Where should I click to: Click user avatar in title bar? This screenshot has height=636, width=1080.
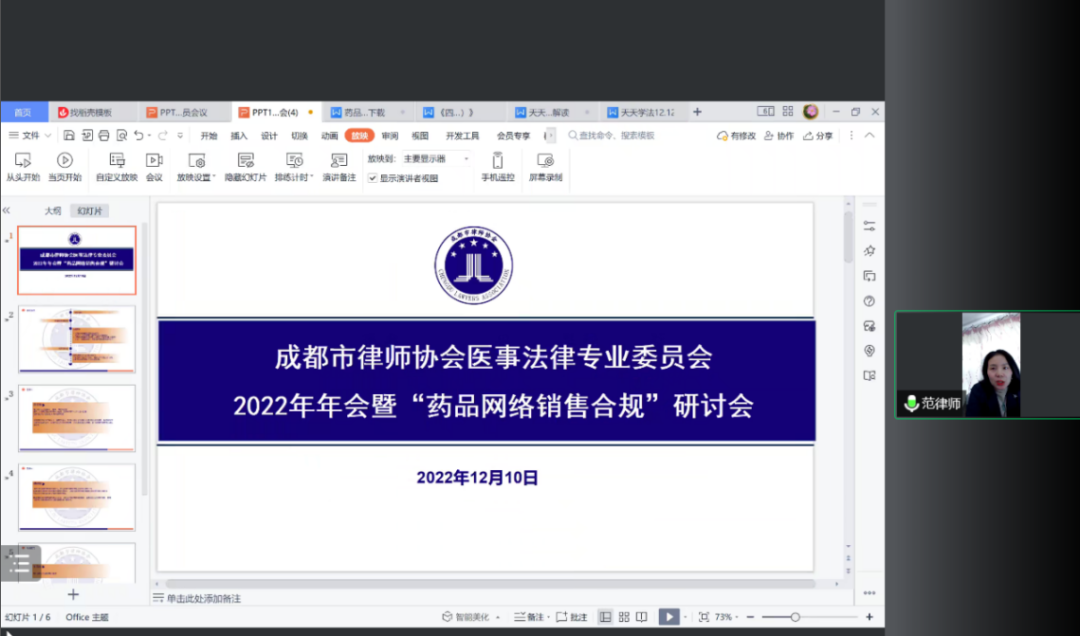click(x=811, y=111)
